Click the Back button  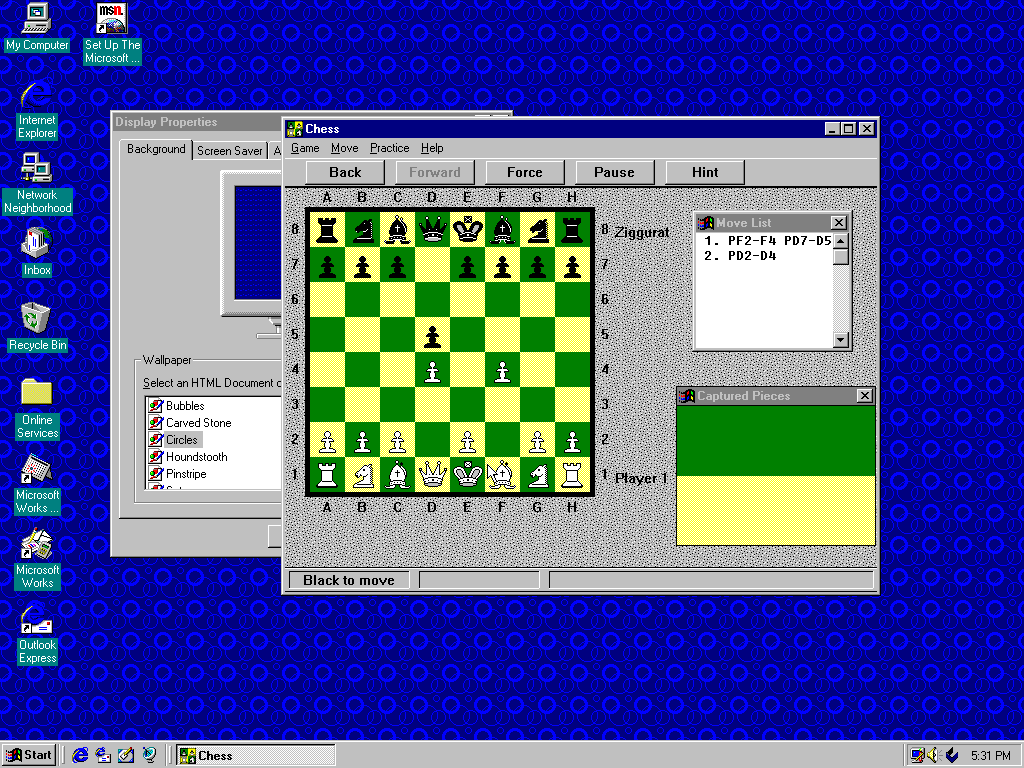click(x=345, y=172)
